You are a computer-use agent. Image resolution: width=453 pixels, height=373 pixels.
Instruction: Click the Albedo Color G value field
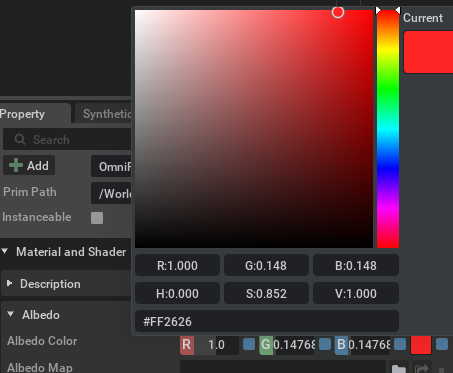tap(294, 345)
